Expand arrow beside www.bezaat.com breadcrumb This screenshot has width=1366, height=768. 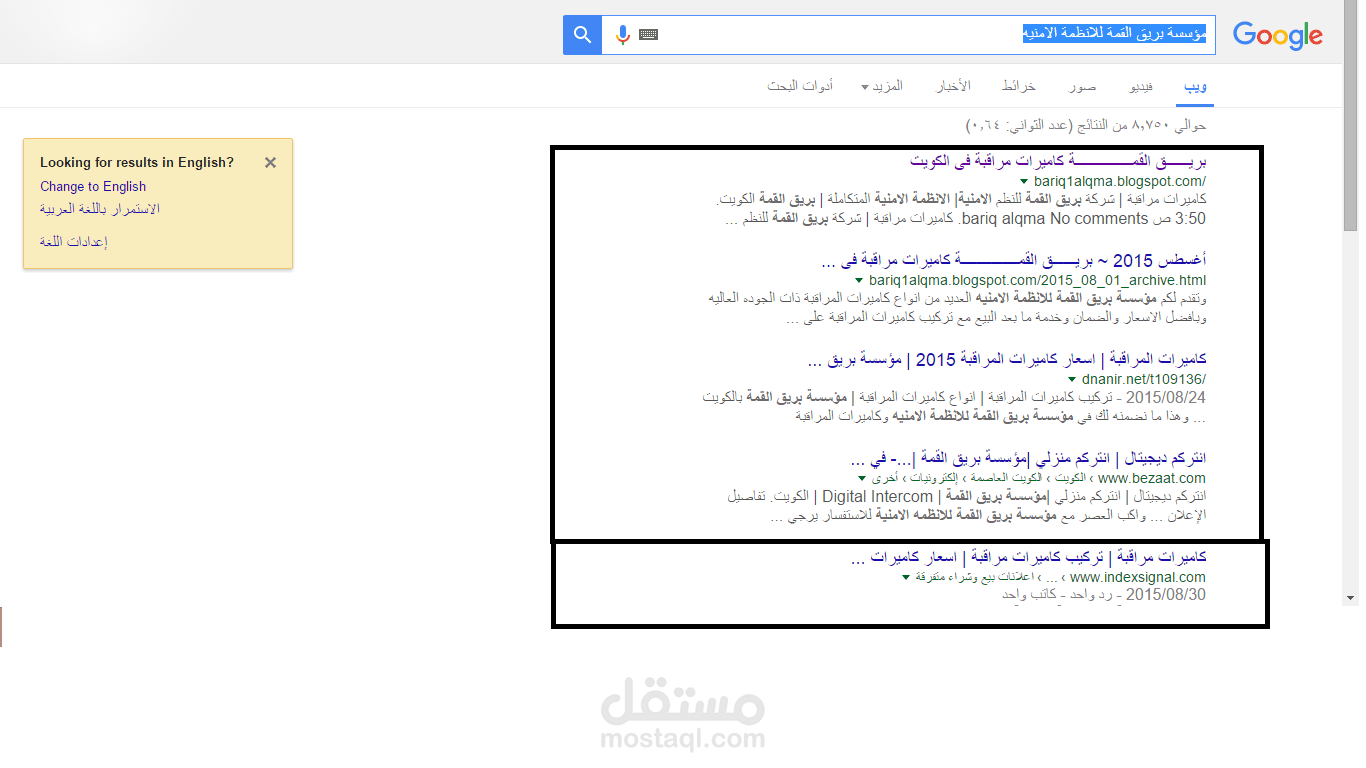(862, 479)
